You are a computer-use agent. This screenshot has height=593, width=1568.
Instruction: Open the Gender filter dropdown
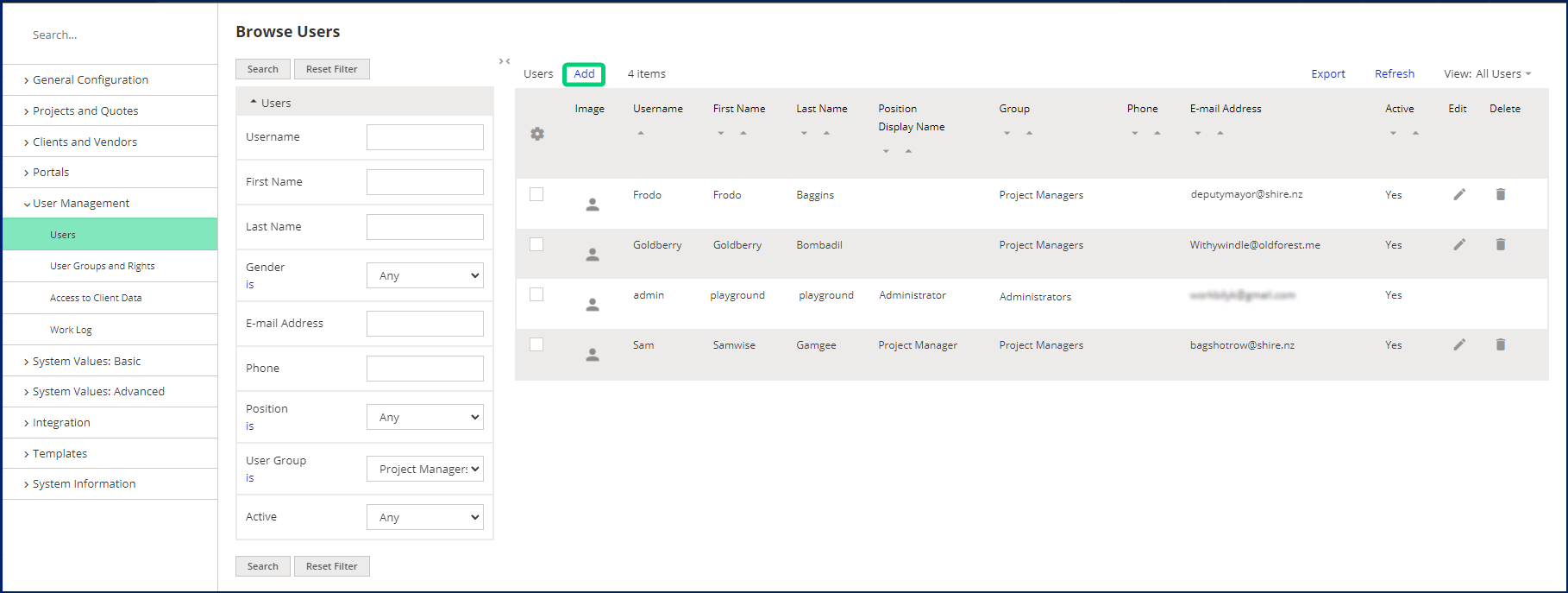click(x=425, y=275)
